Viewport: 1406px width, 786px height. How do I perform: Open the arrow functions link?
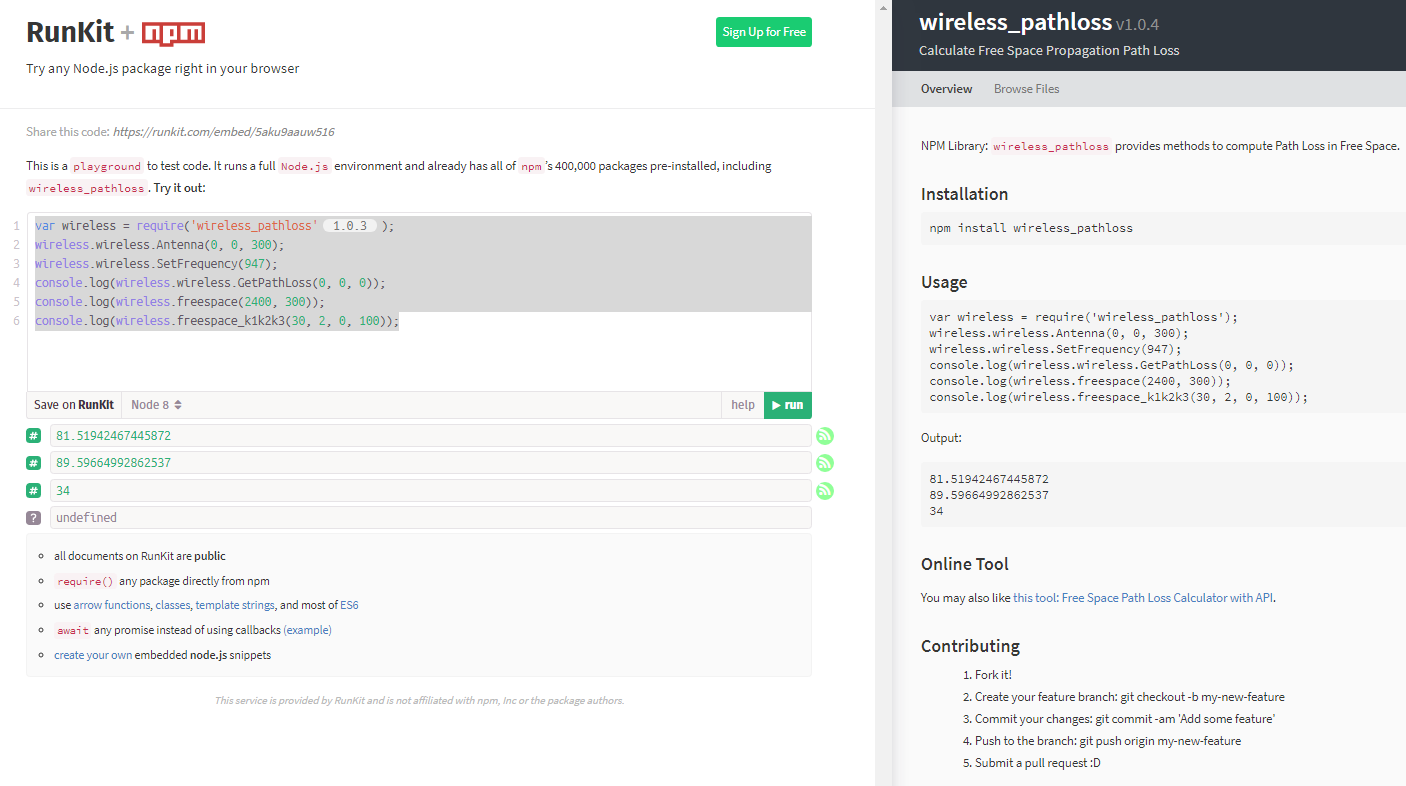pyautogui.click(x=112, y=605)
